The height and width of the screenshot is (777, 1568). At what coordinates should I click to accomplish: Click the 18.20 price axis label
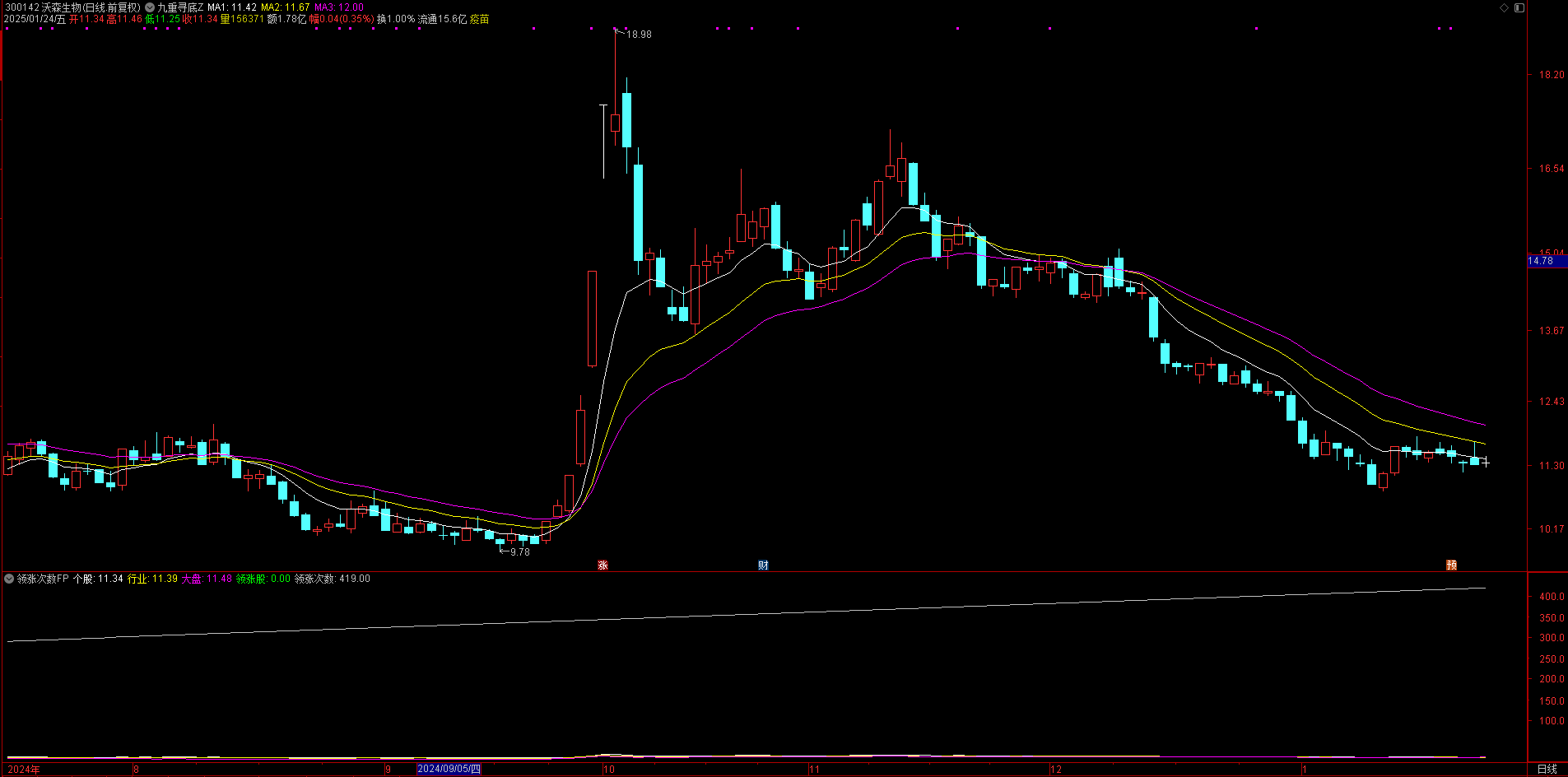point(1552,75)
